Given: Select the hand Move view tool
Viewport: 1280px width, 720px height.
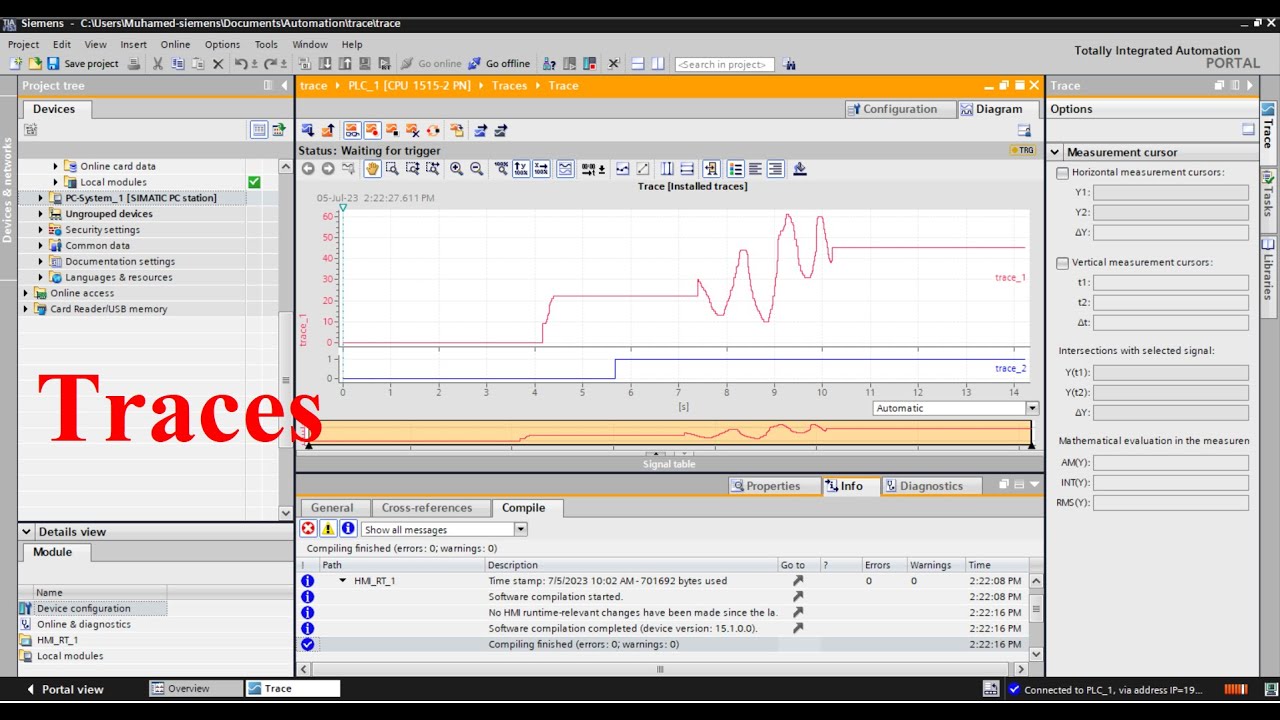Looking at the screenshot, I should [372, 169].
